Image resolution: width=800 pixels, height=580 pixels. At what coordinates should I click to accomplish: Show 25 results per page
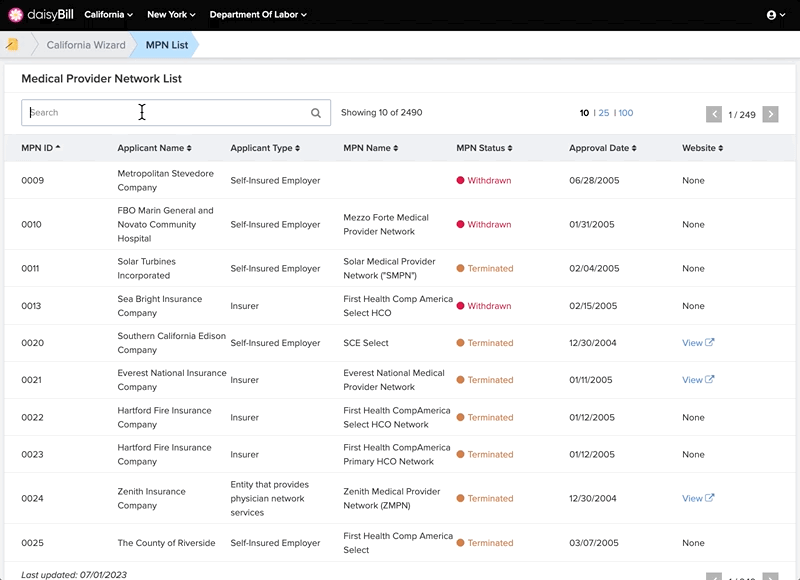coord(604,113)
